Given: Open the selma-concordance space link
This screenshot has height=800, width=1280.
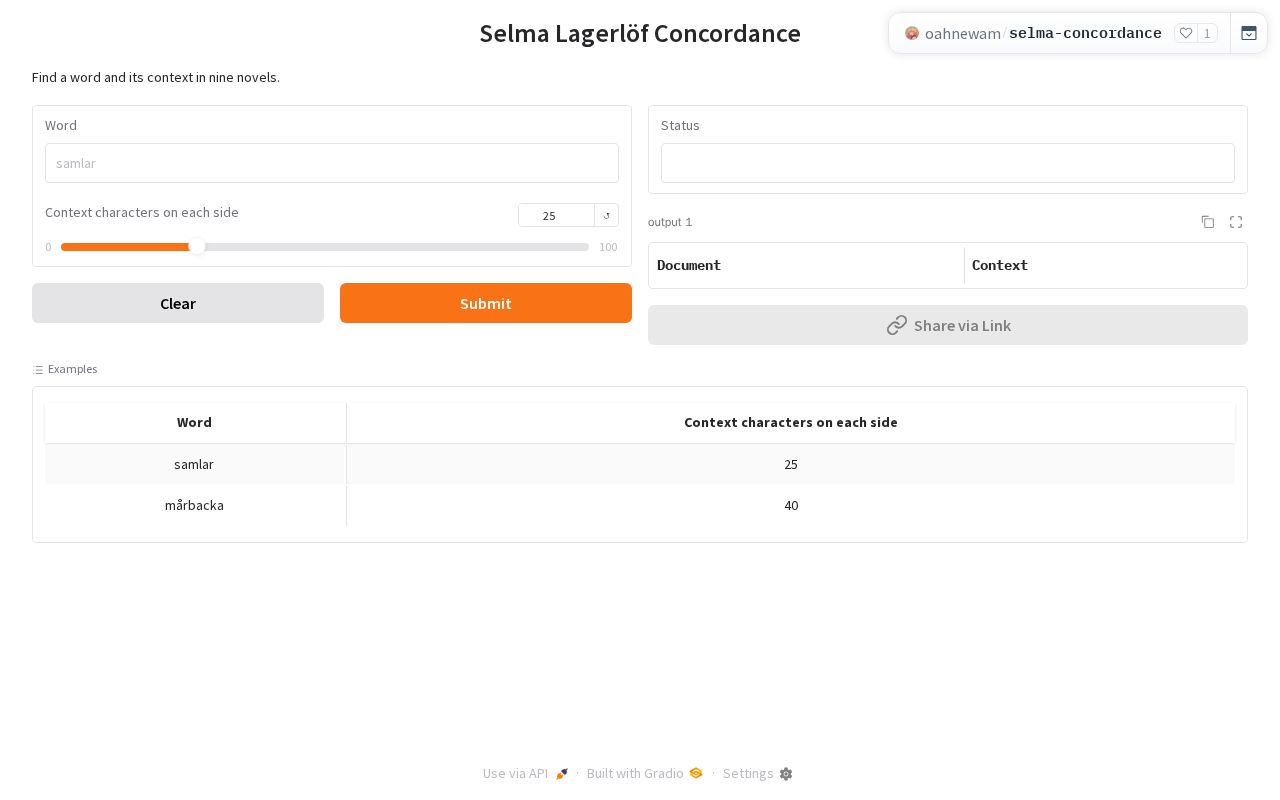Looking at the screenshot, I should coord(1085,33).
